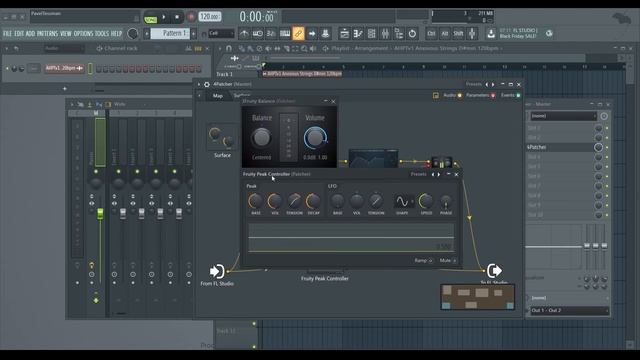Switch to the Map tab in Patcher
Image resolution: width=640 pixels, height=360 pixels.
coord(218,96)
